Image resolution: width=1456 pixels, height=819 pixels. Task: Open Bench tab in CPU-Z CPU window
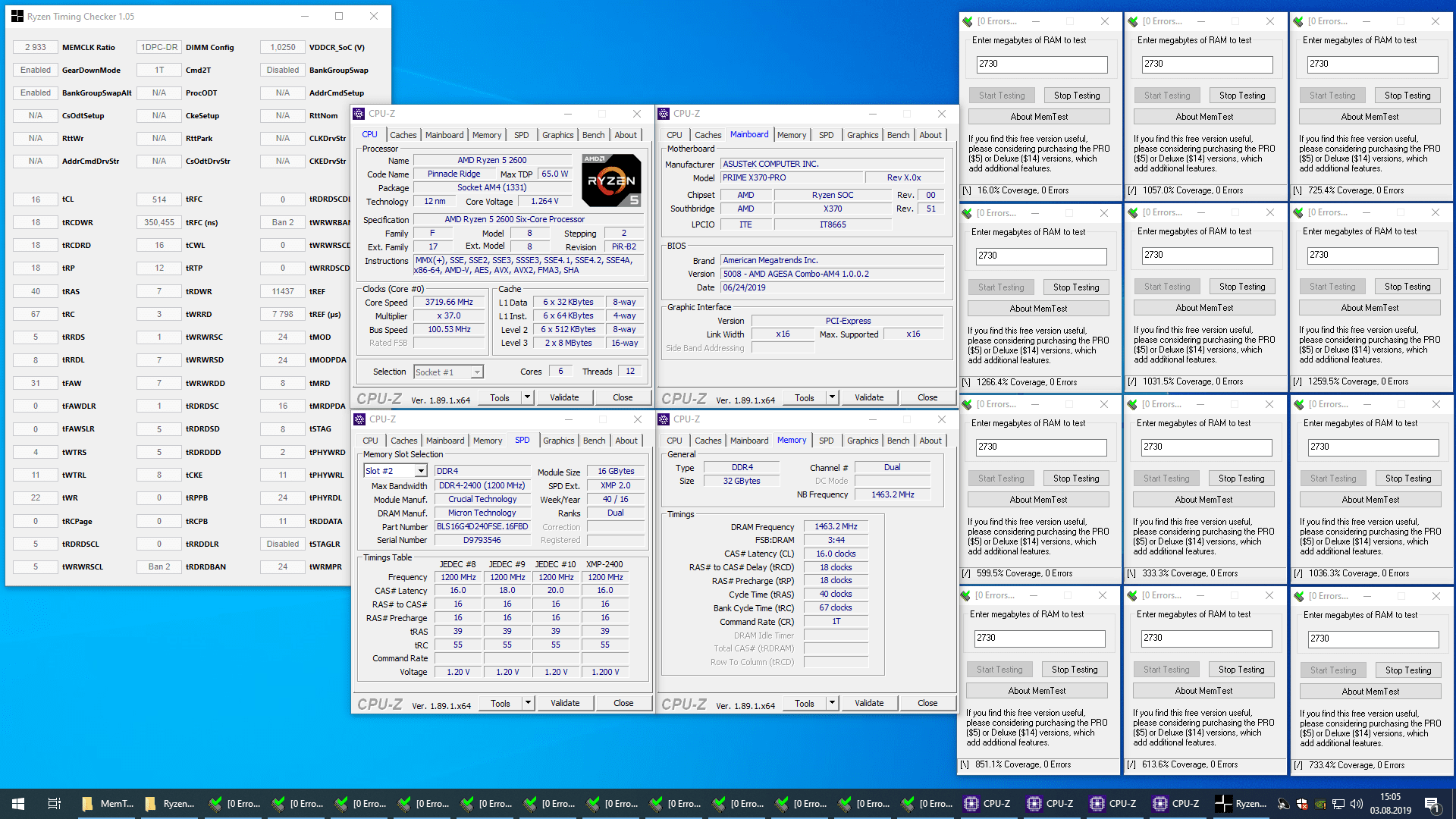point(593,135)
